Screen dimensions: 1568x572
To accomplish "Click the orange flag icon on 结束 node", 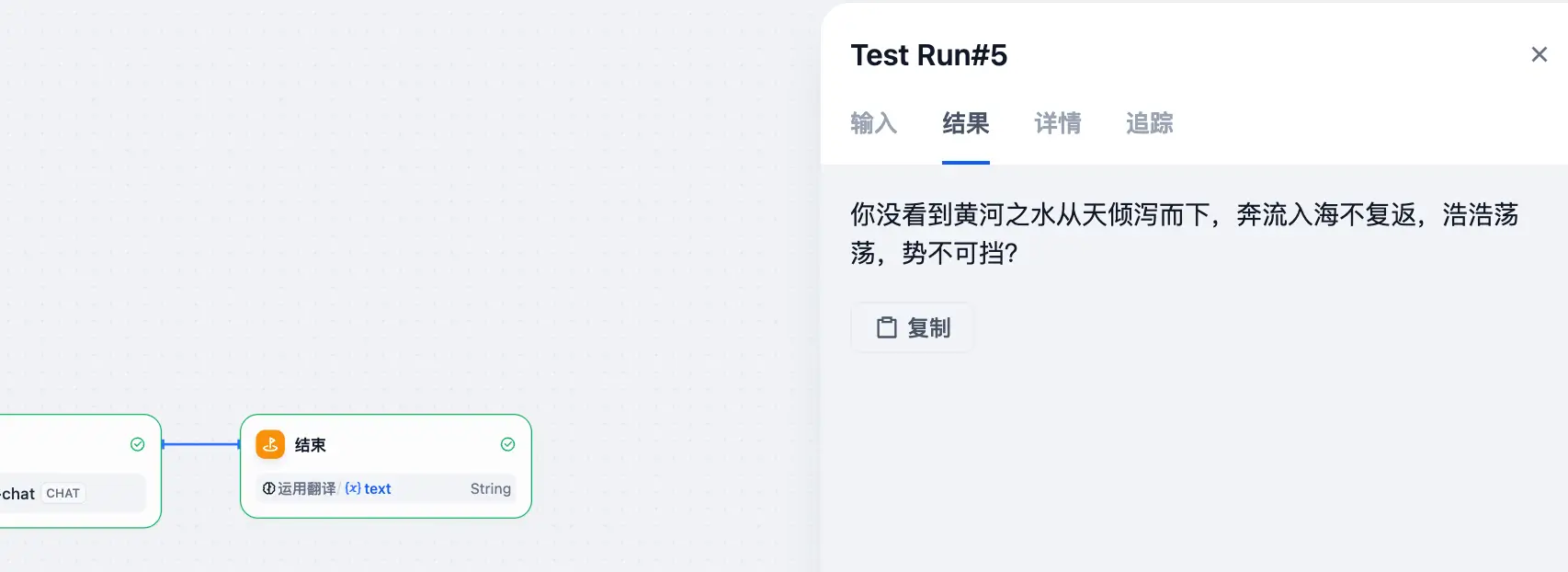I will pyautogui.click(x=270, y=444).
